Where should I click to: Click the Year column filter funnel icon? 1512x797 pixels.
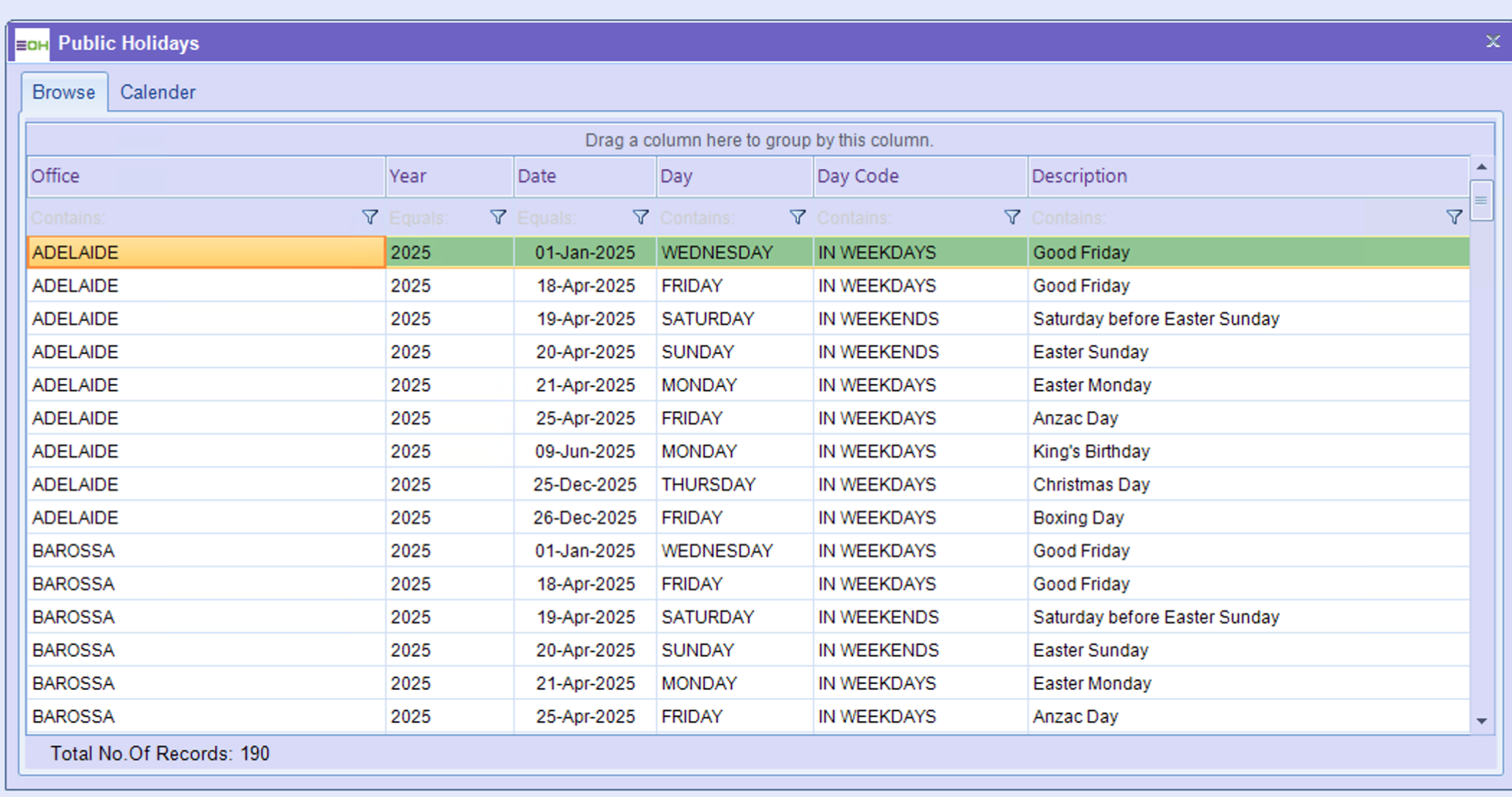498,217
